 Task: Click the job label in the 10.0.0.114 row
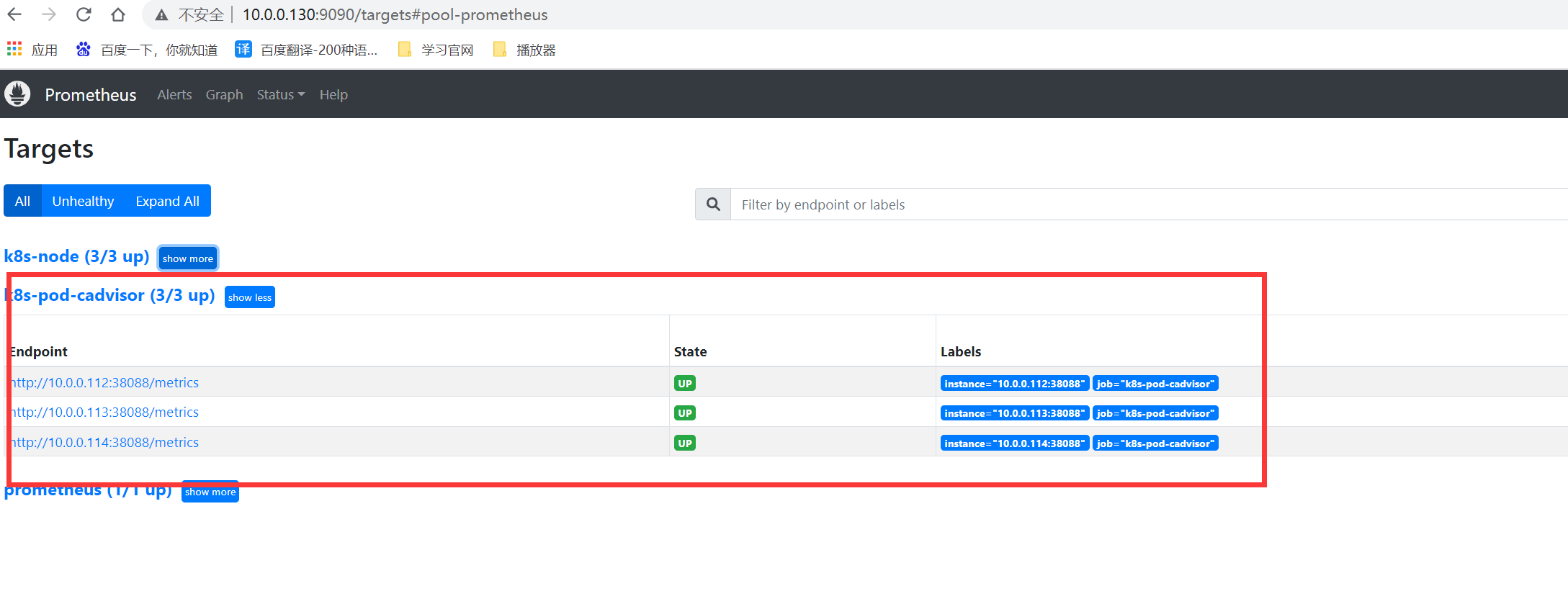pyautogui.click(x=1155, y=443)
